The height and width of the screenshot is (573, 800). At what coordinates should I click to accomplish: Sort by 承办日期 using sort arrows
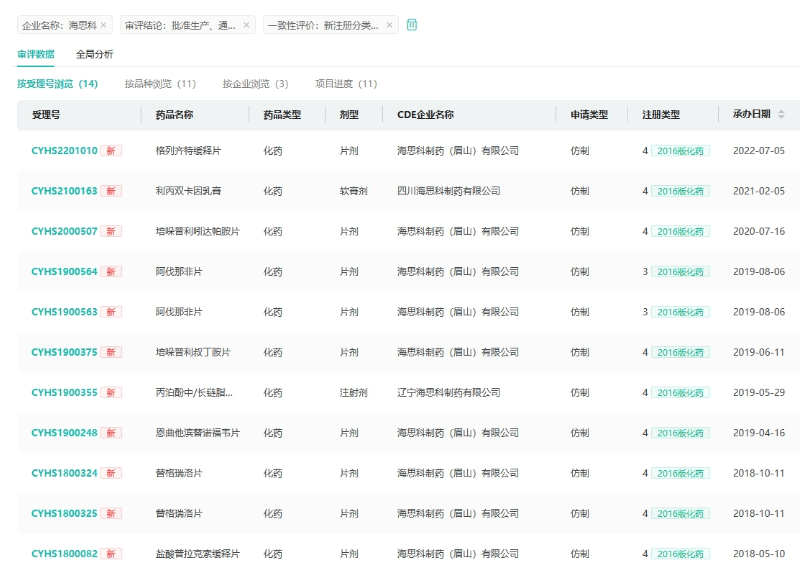point(781,115)
